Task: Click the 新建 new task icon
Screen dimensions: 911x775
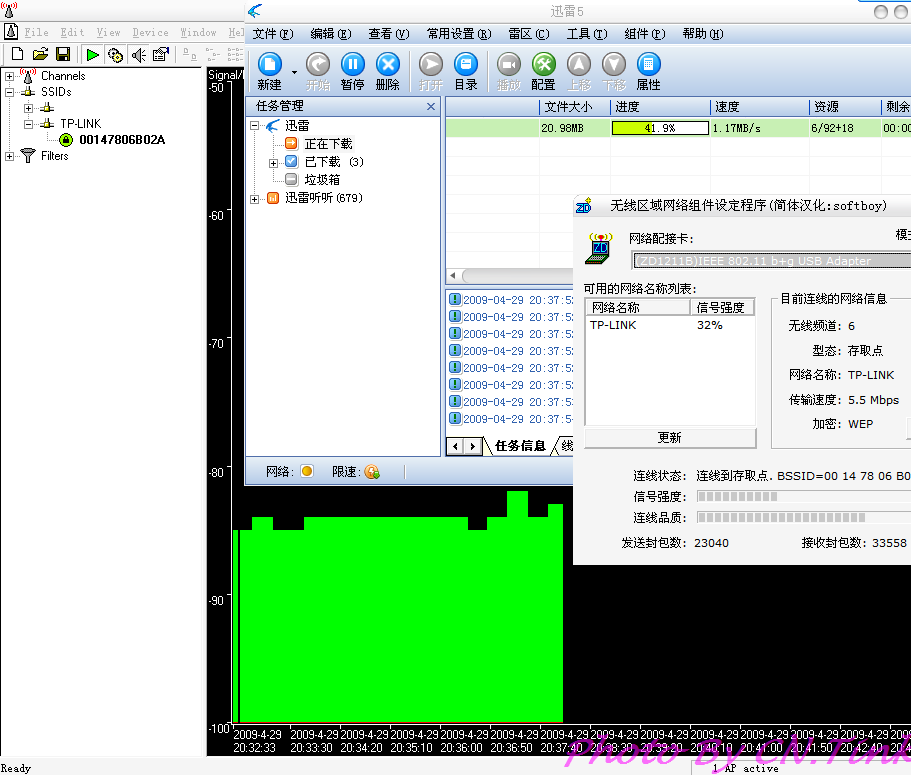Action: [x=270, y=72]
